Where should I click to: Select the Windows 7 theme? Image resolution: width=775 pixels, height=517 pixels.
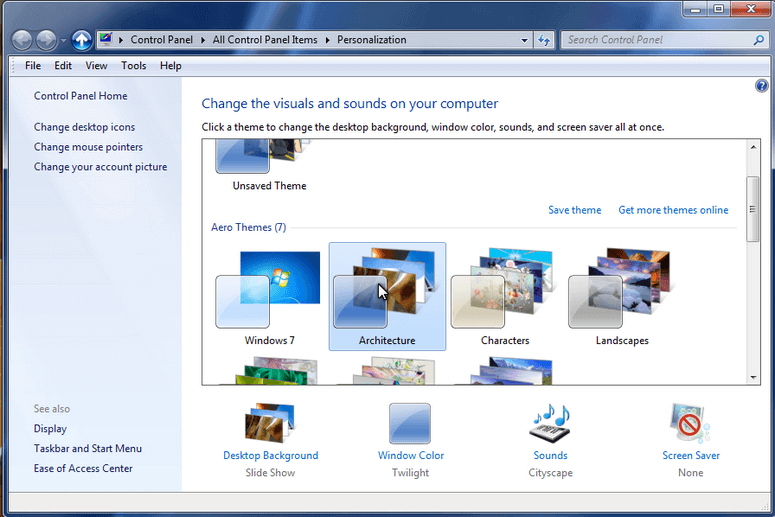pyautogui.click(x=269, y=297)
